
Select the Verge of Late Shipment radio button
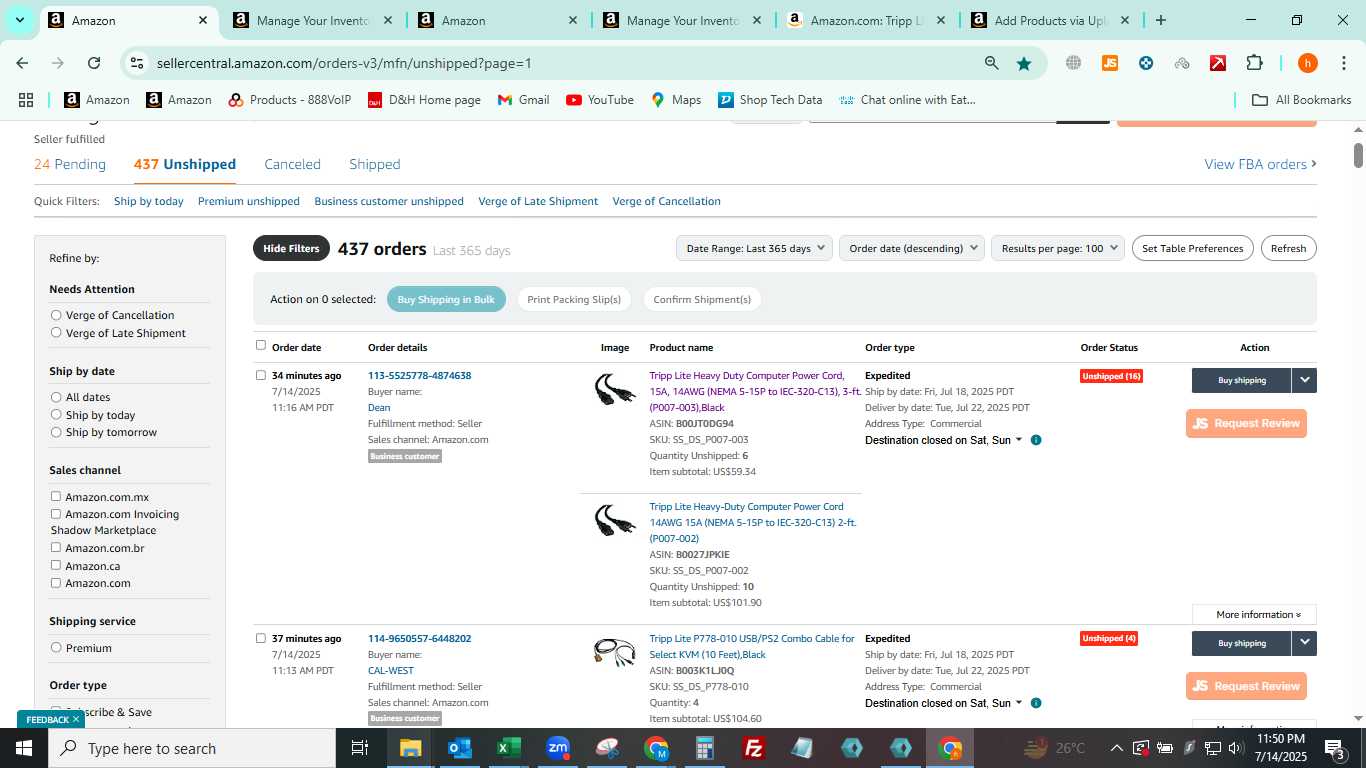coord(56,333)
